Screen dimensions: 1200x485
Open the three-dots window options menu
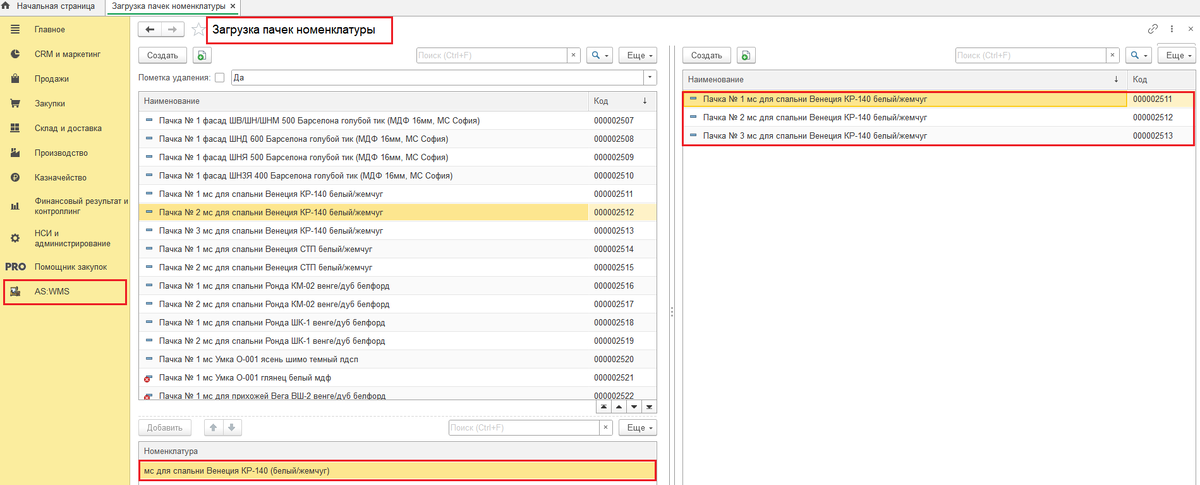(1171, 29)
